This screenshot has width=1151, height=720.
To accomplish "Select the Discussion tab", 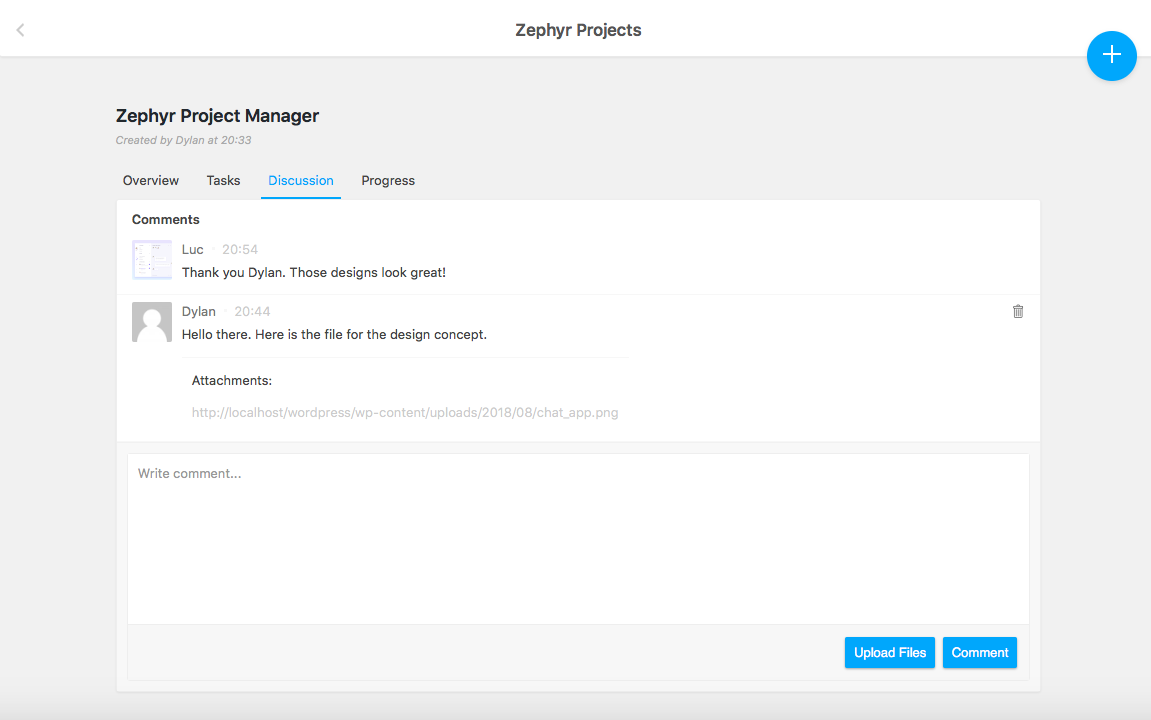I will (301, 181).
